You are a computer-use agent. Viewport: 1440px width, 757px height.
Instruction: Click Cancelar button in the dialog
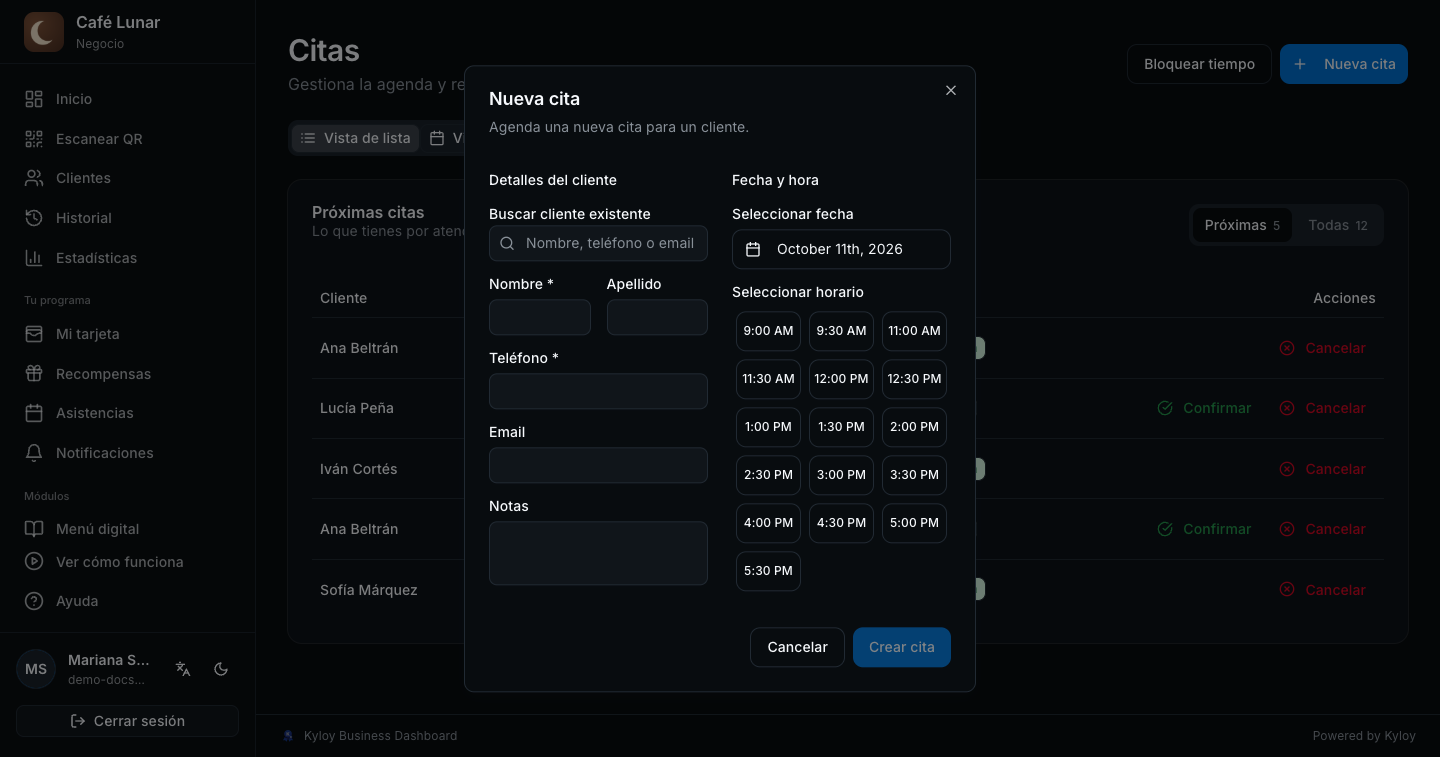pos(797,647)
